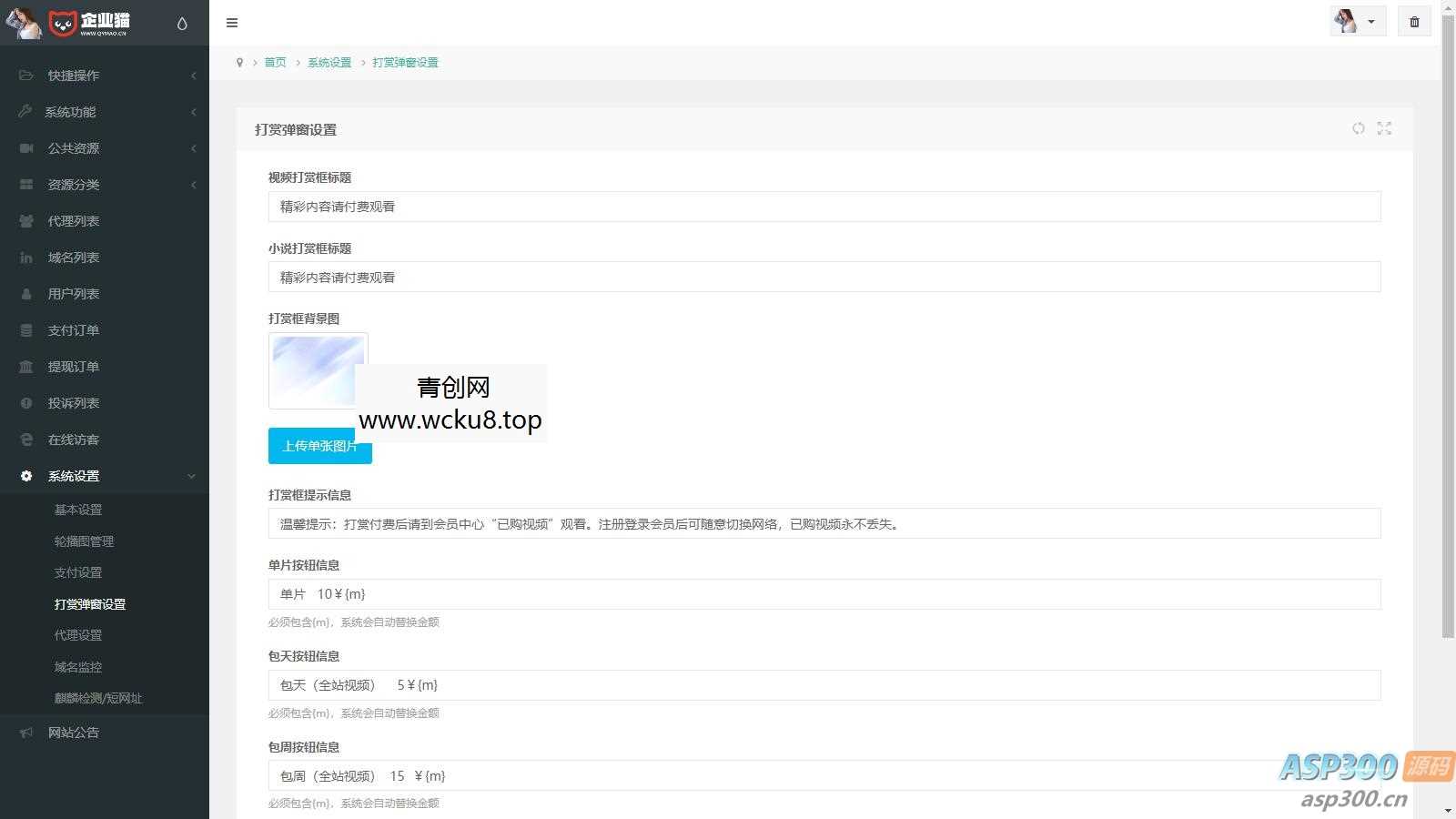Navigate to 首页 via breadcrumb link
Image resolution: width=1456 pixels, height=819 pixels.
pyautogui.click(x=275, y=62)
